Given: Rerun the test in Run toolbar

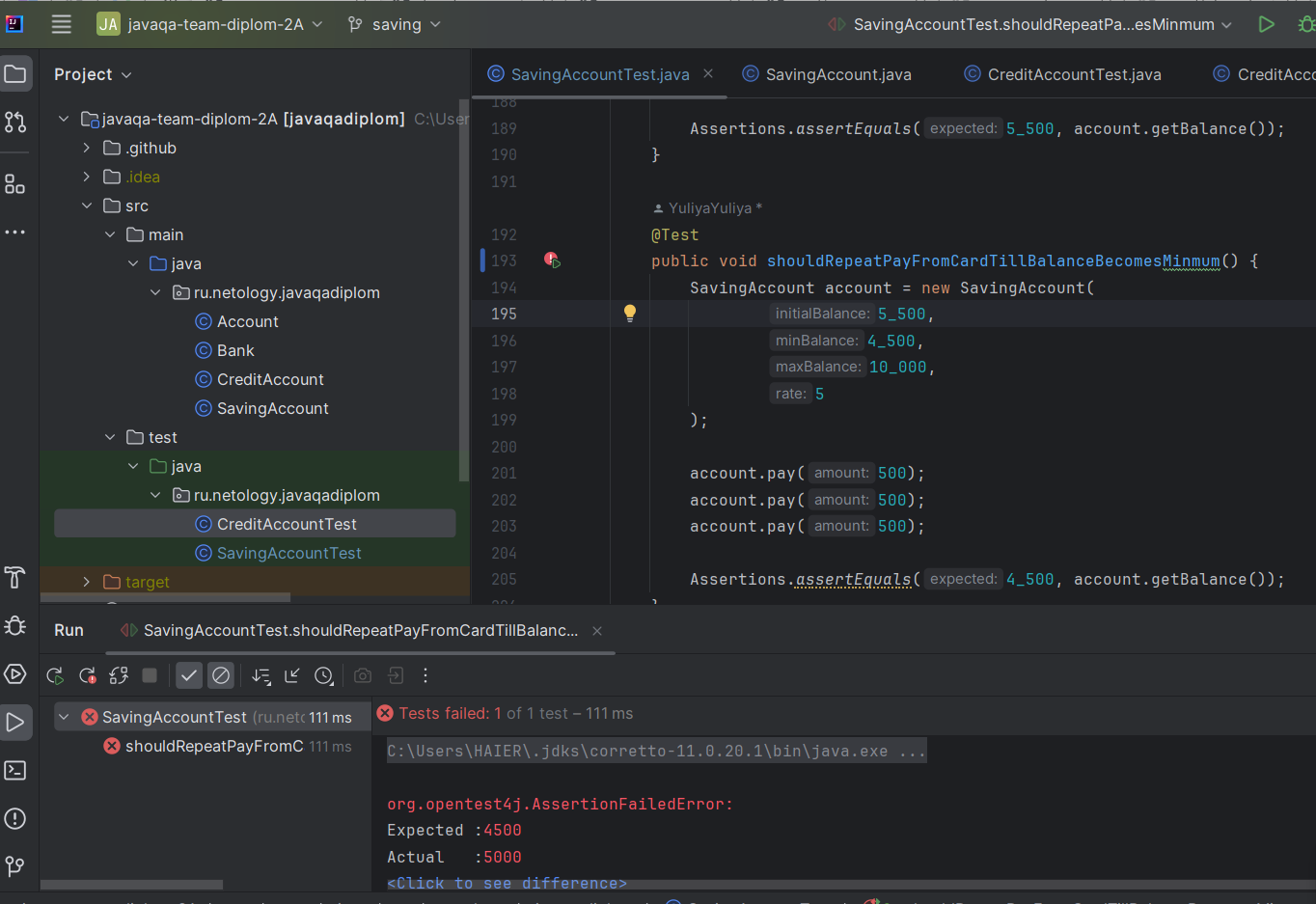Looking at the screenshot, I should pyautogui.click(x=55, y=675).
